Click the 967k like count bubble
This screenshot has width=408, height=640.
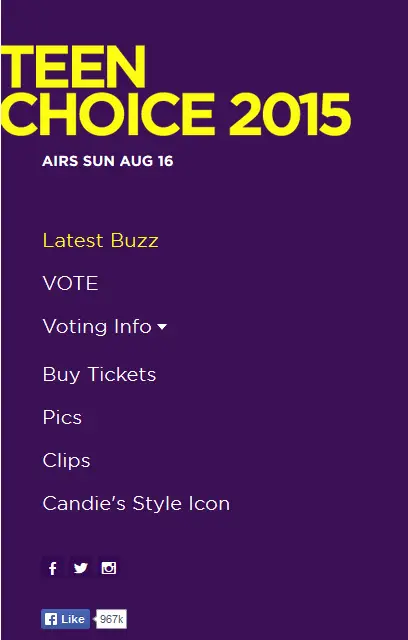111,619
